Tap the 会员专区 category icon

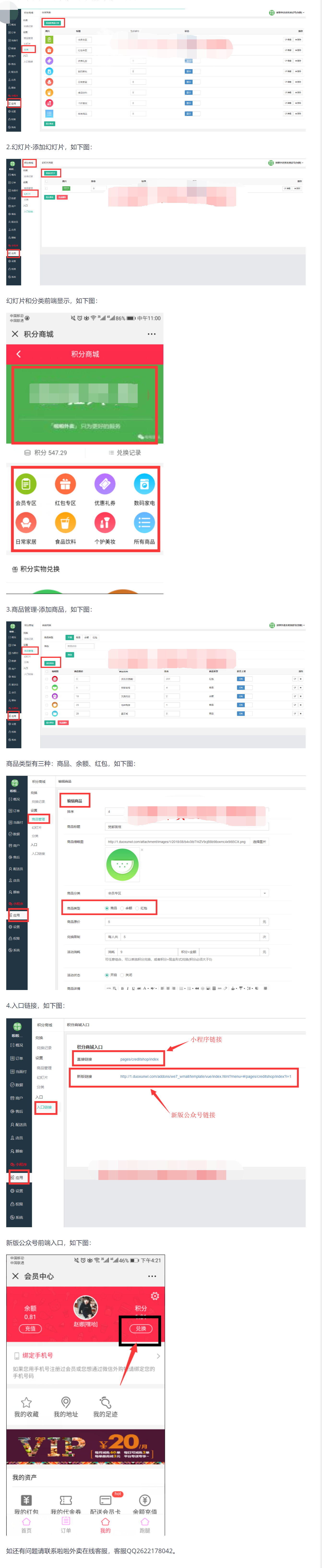coord(26,484)
